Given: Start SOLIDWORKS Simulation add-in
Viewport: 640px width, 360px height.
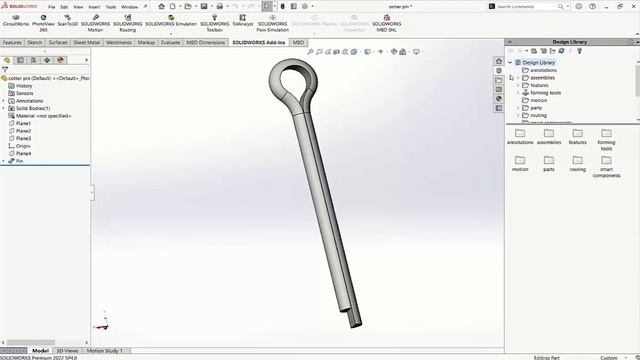Looking at the screenshot, I should click(171, 20).
